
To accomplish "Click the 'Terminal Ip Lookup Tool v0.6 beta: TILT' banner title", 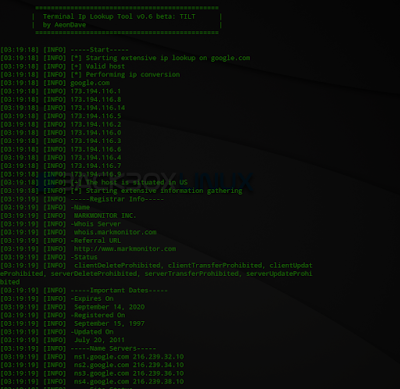I will (x=119, y=16).
